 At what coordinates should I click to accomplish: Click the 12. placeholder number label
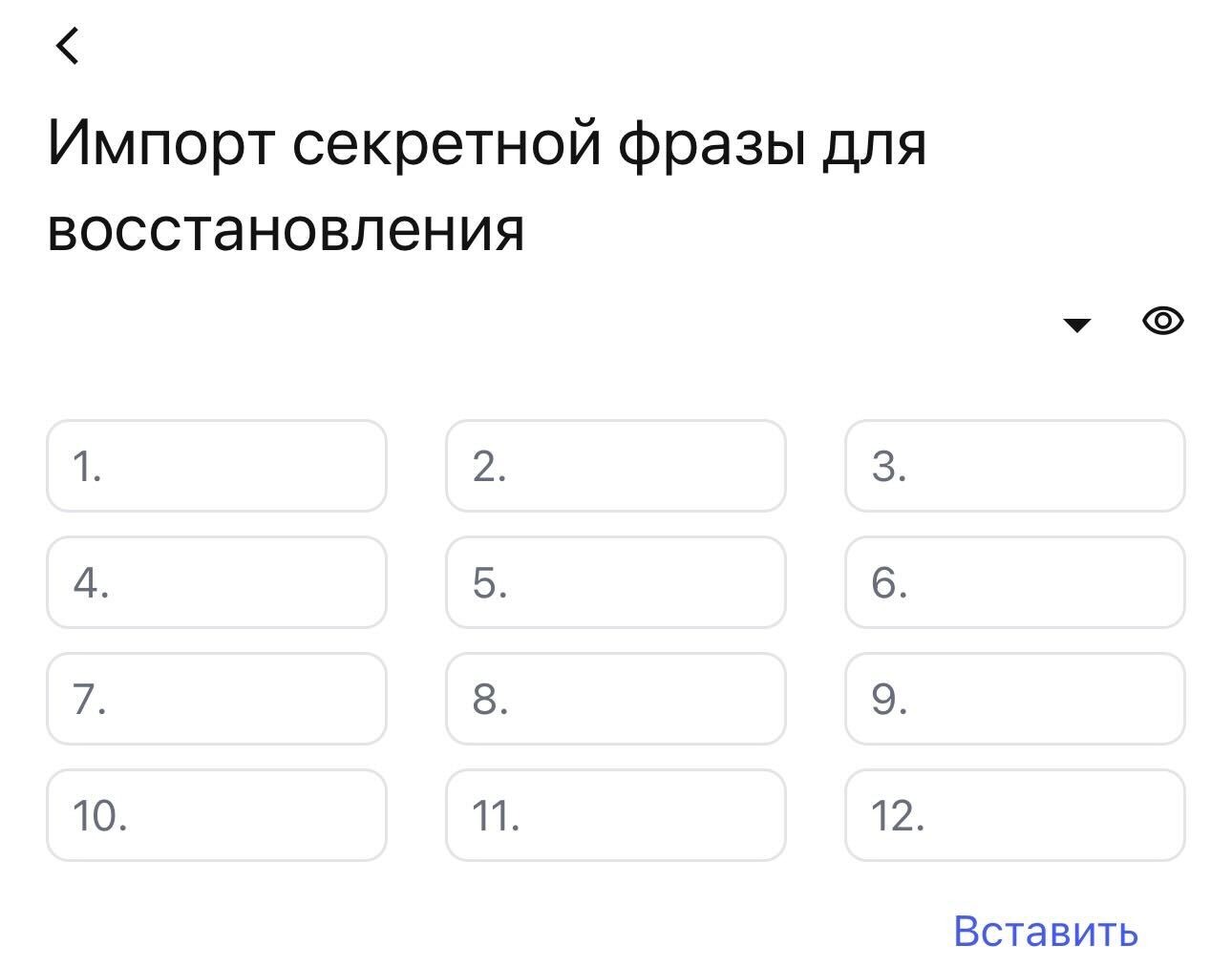(898, 816)
